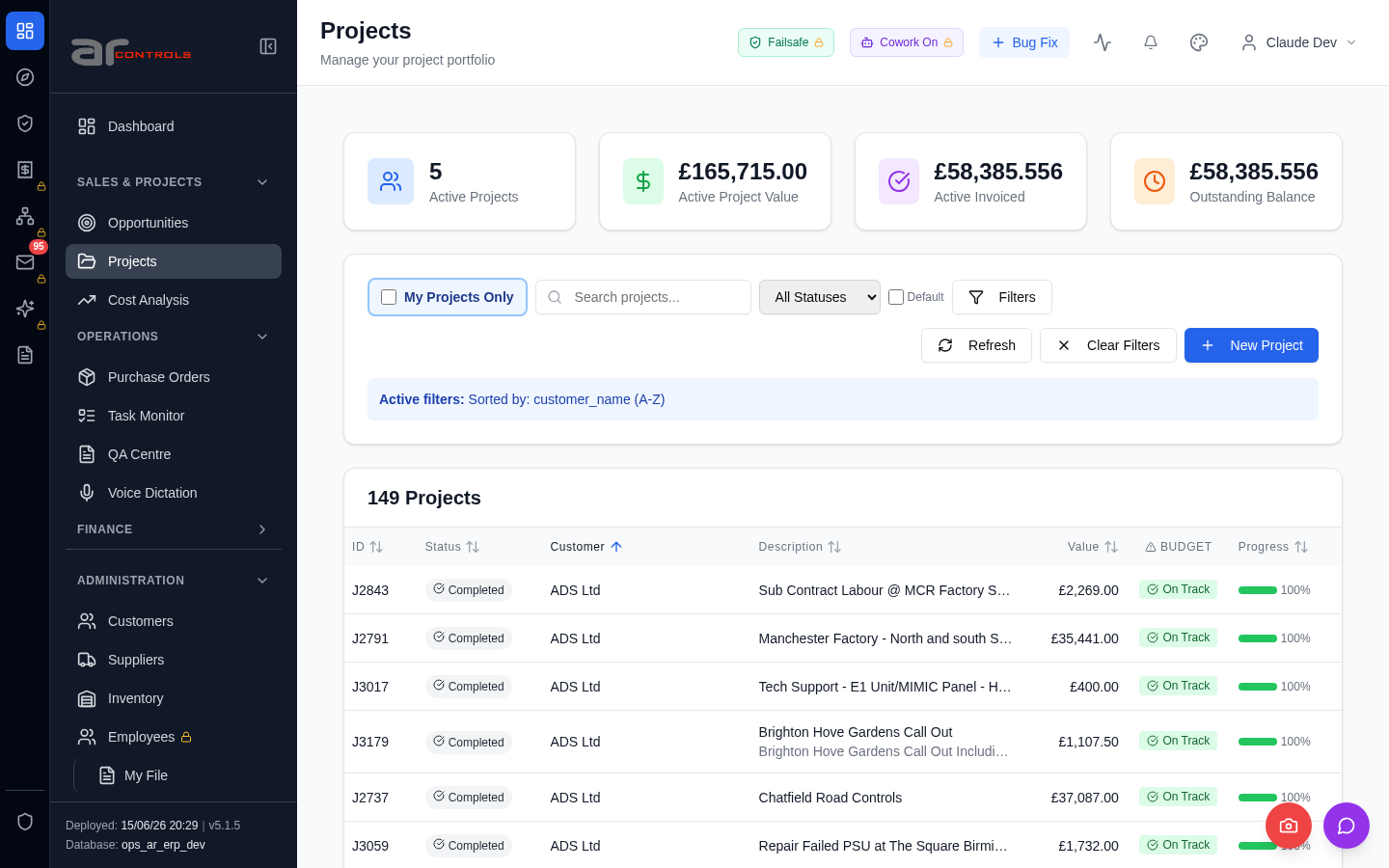Collapse the Administration section

tap(174, 581)
